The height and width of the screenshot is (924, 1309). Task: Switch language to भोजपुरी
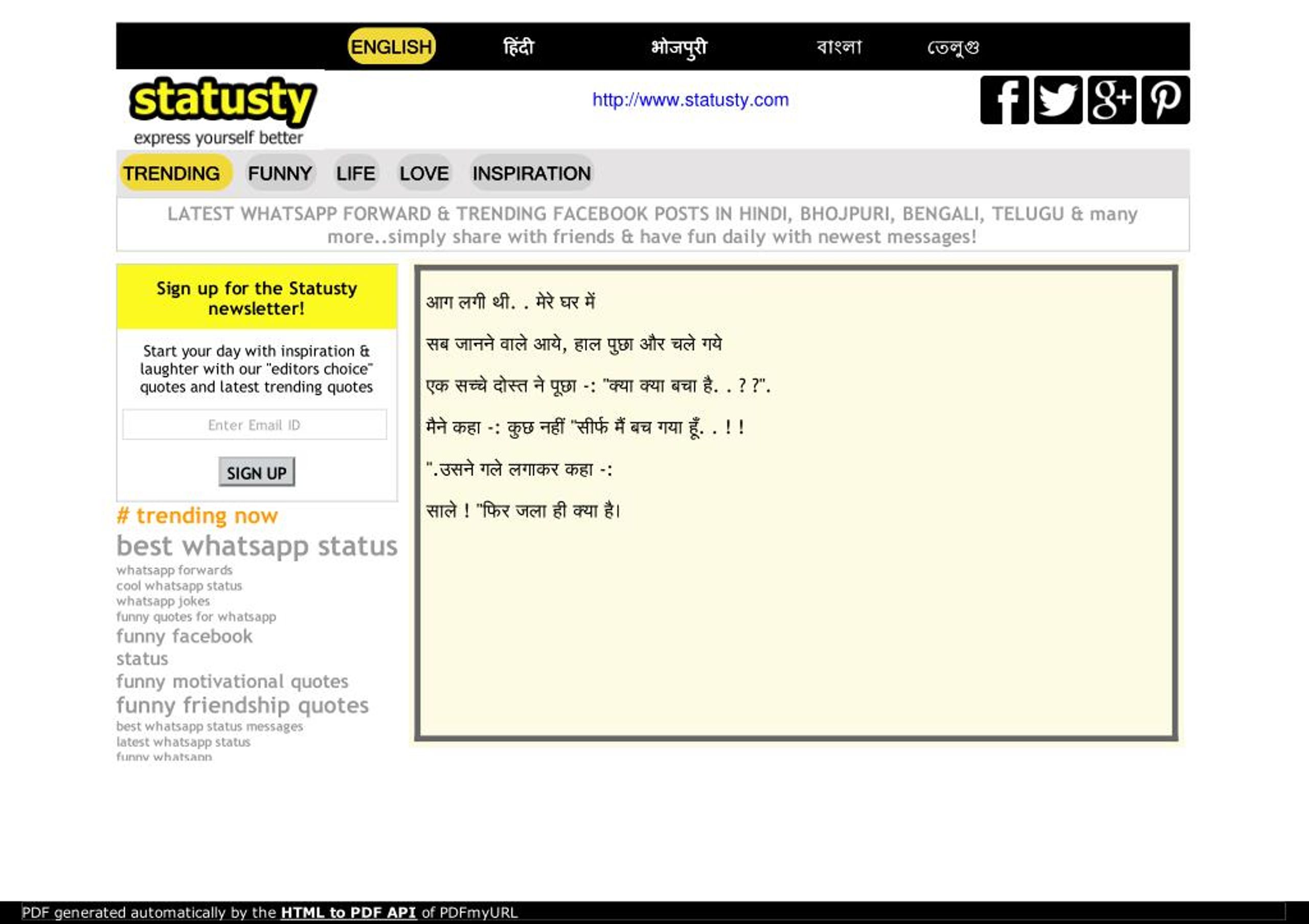679,48
